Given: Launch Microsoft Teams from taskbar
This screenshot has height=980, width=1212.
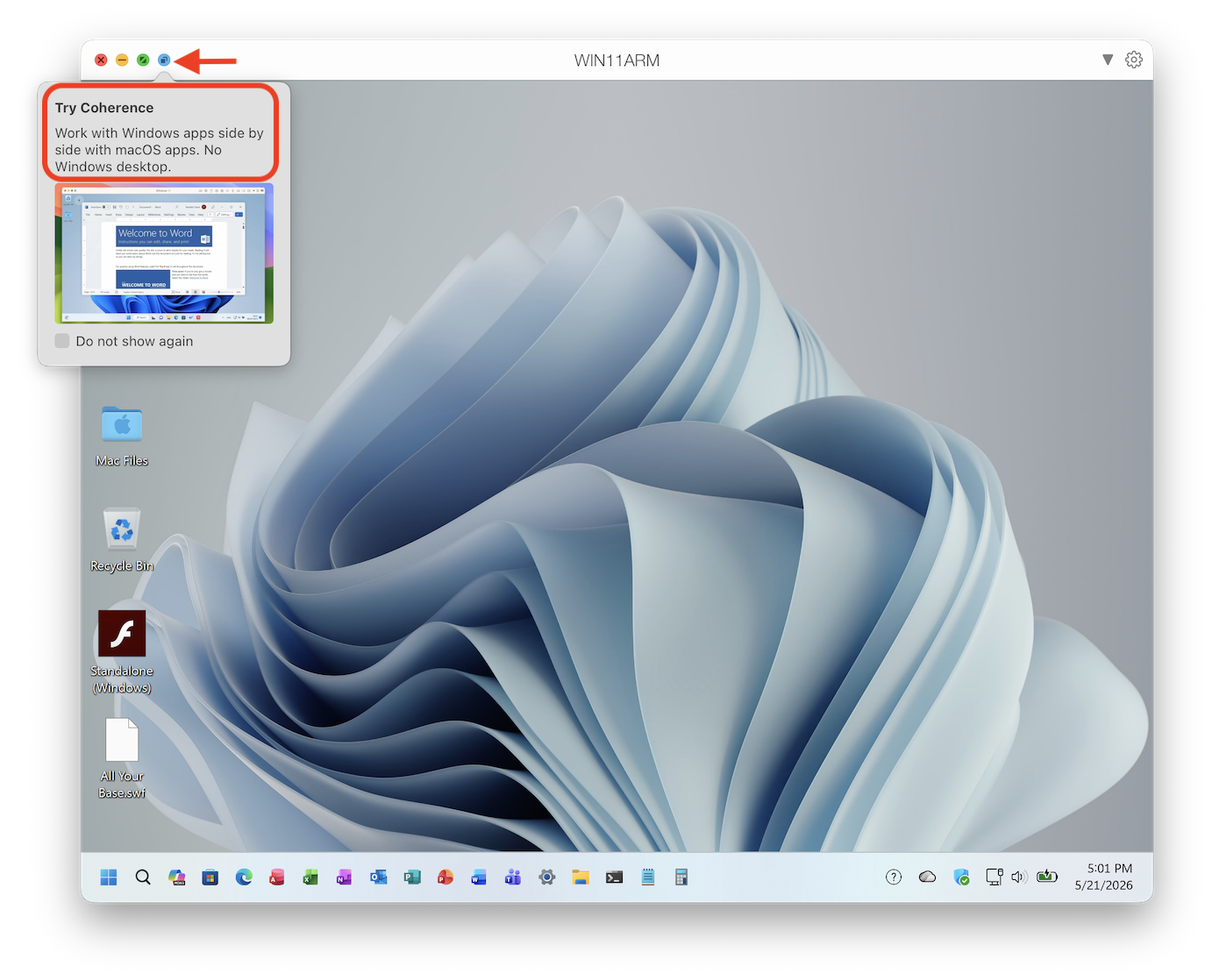Looking at the screenshot, I should (x=513, y=877).
